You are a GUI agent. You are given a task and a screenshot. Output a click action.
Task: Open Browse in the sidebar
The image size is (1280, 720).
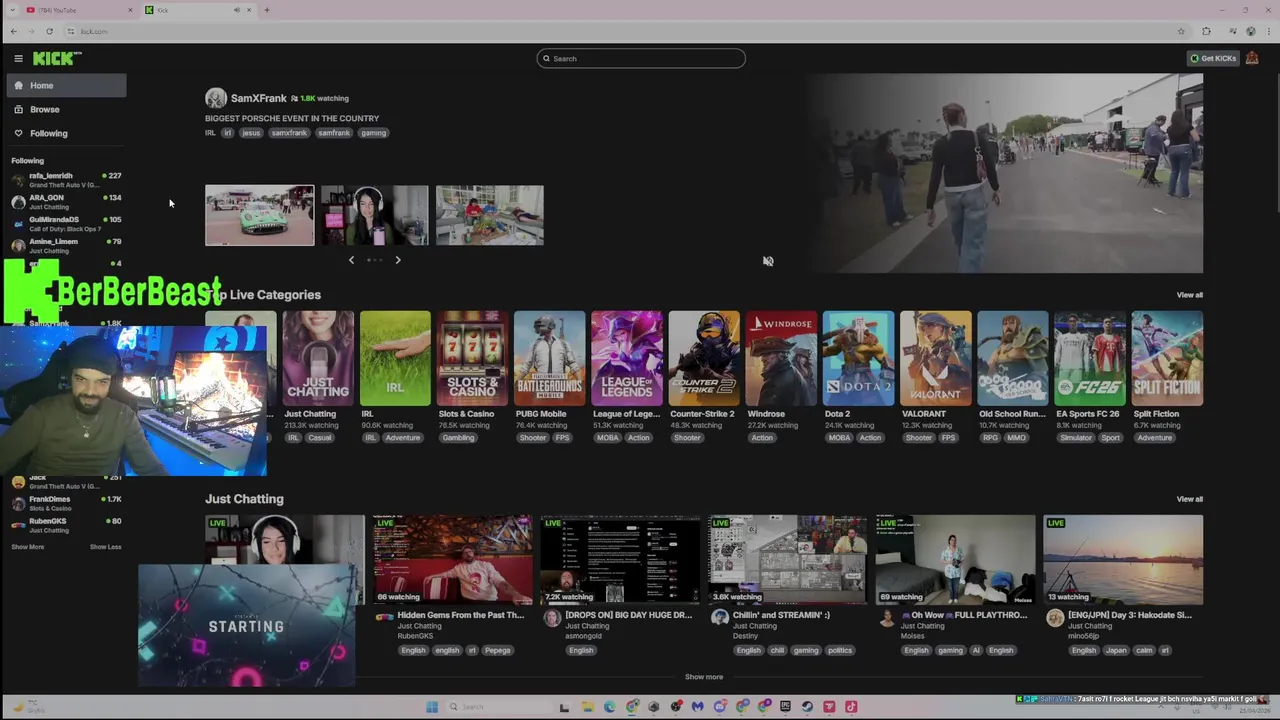coord(67,109)
